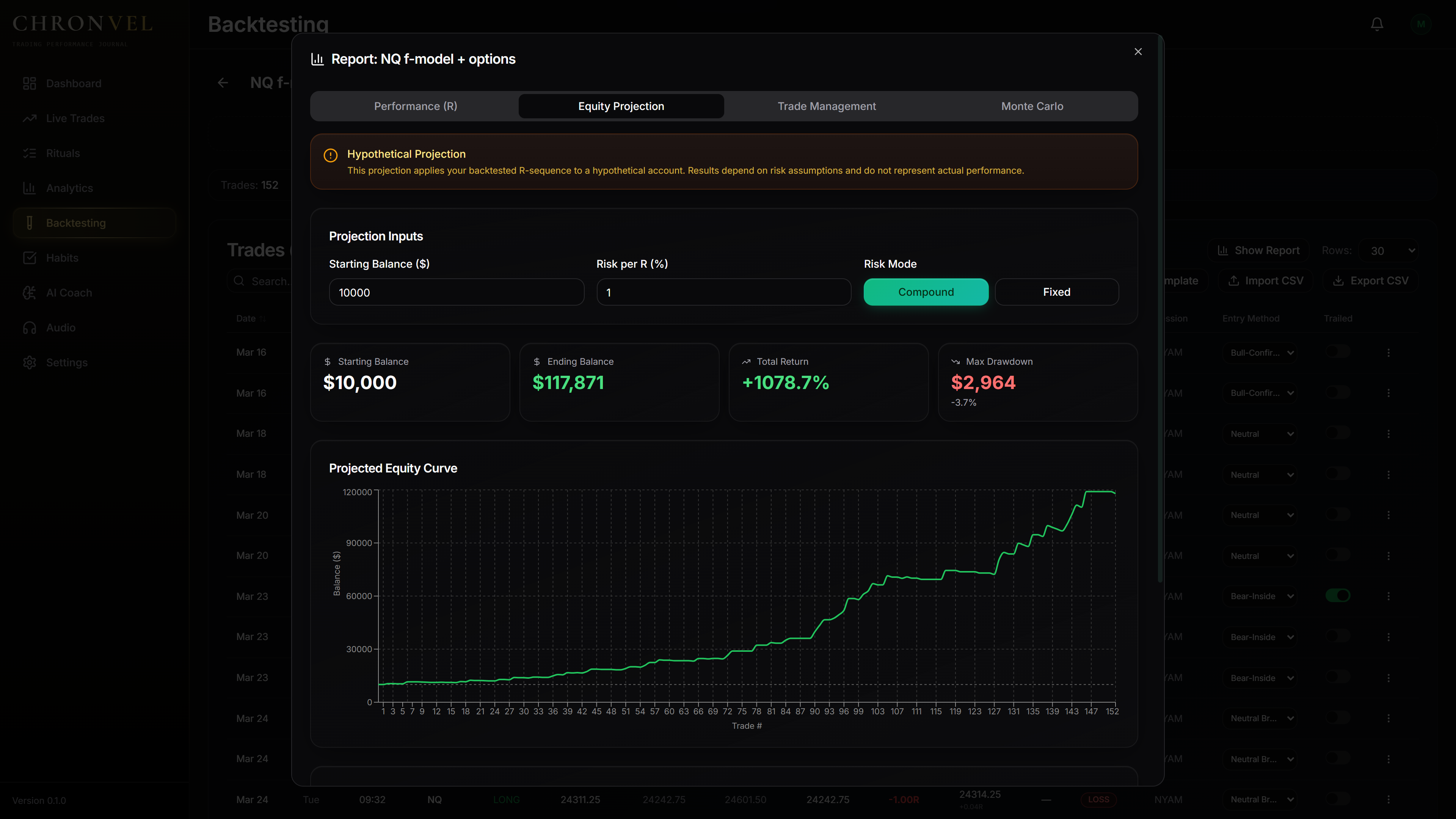The image size is (1456, 819).
Task: Click the Export CSV button
Action: [x=1371, y=281]
